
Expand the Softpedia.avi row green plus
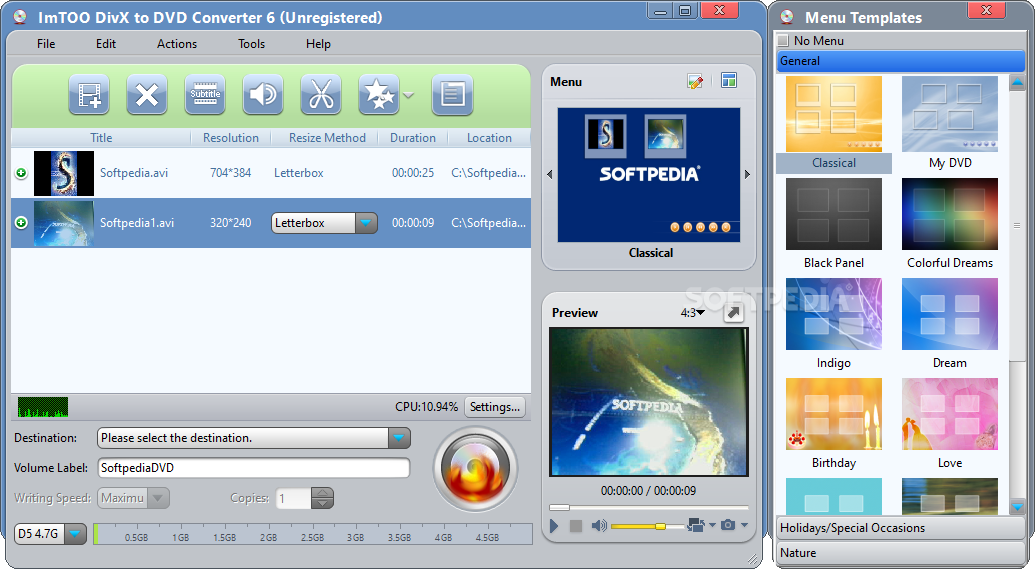21,173
